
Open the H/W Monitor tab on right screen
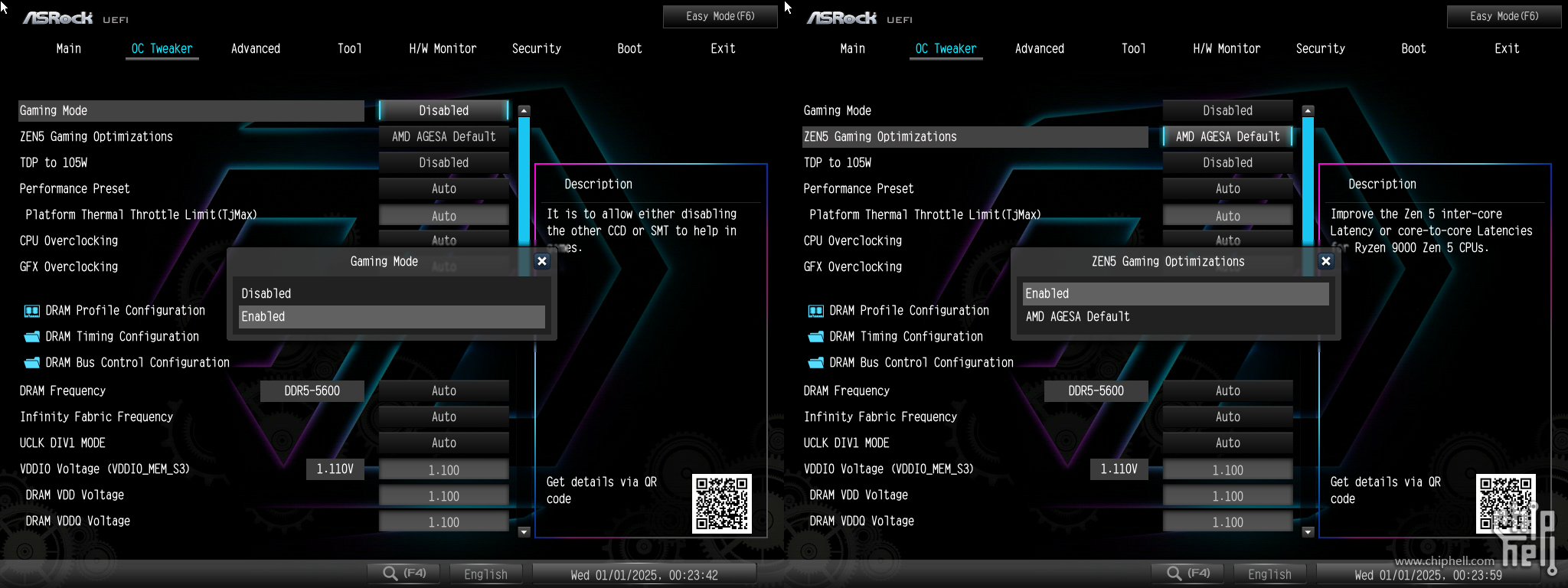(x=1226, y=49)
